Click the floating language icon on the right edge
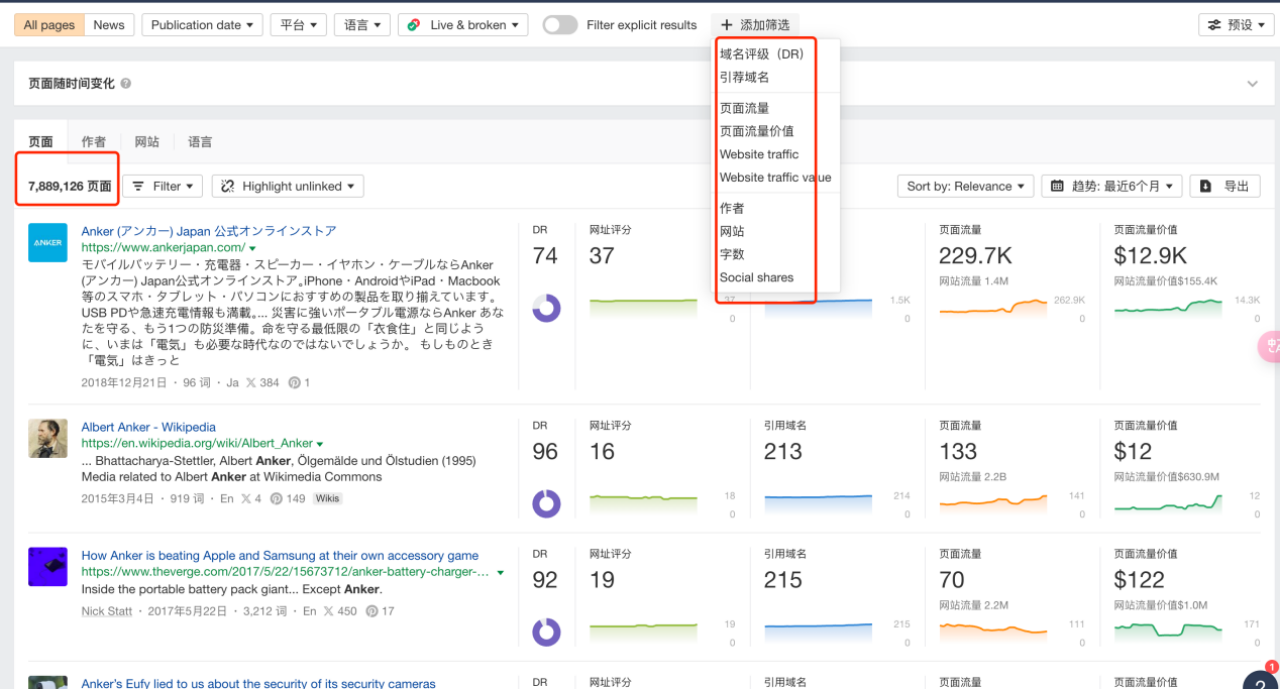This screenshot has width=1280, height=689. click(x=1272, y=345)
